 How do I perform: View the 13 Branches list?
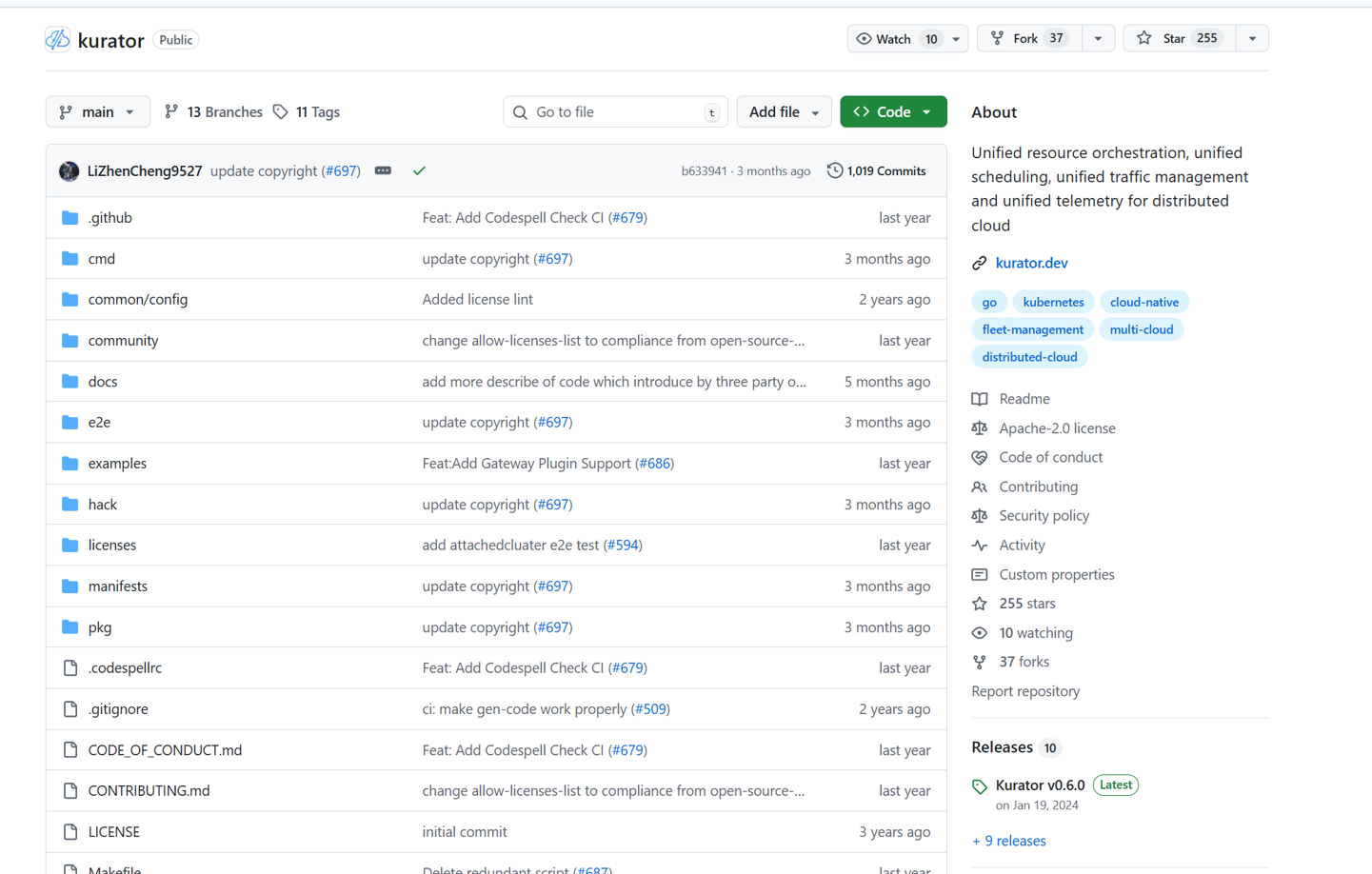[x=213, y=112]
